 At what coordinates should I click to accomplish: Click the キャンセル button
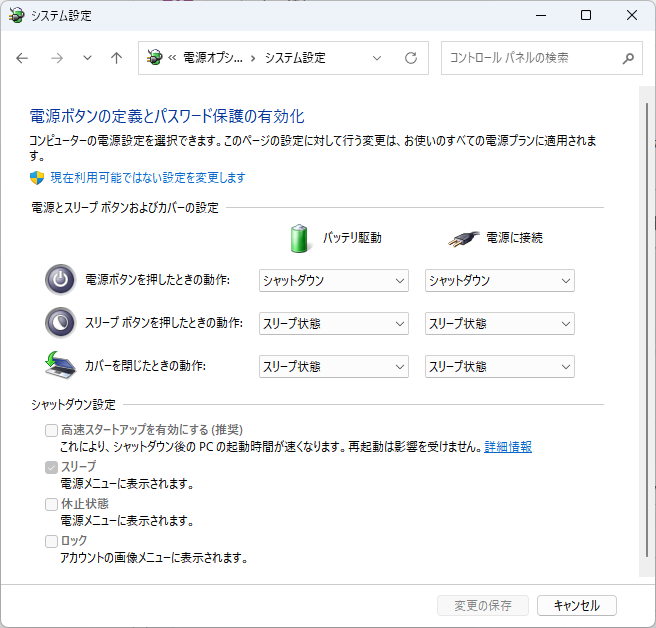coord(577,605)
